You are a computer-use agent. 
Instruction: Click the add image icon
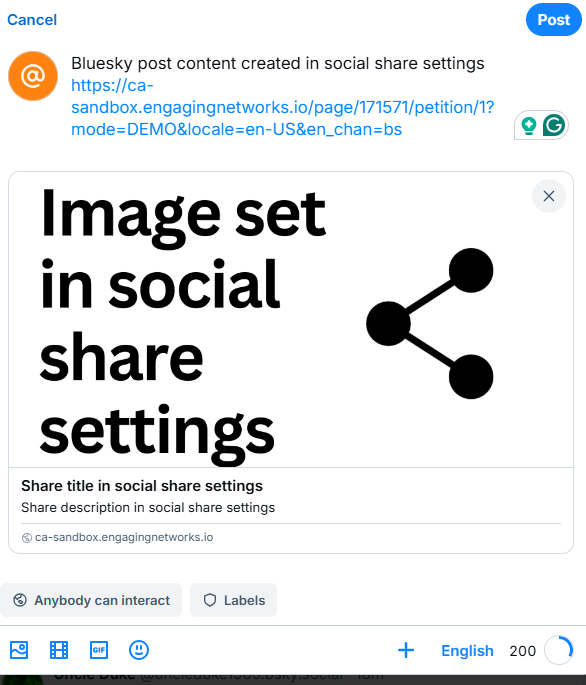pos(19,650)
